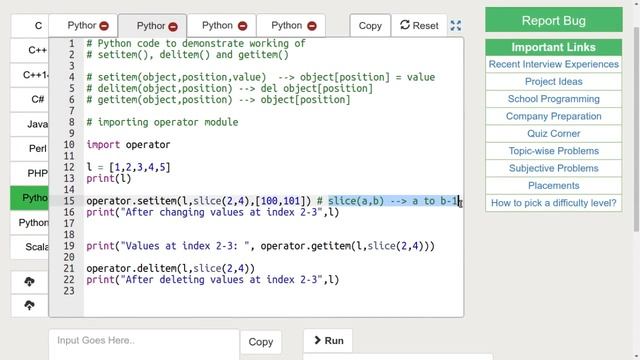640x360 pixels.
Task: Select C++14 language option
Action: (30, 75)
